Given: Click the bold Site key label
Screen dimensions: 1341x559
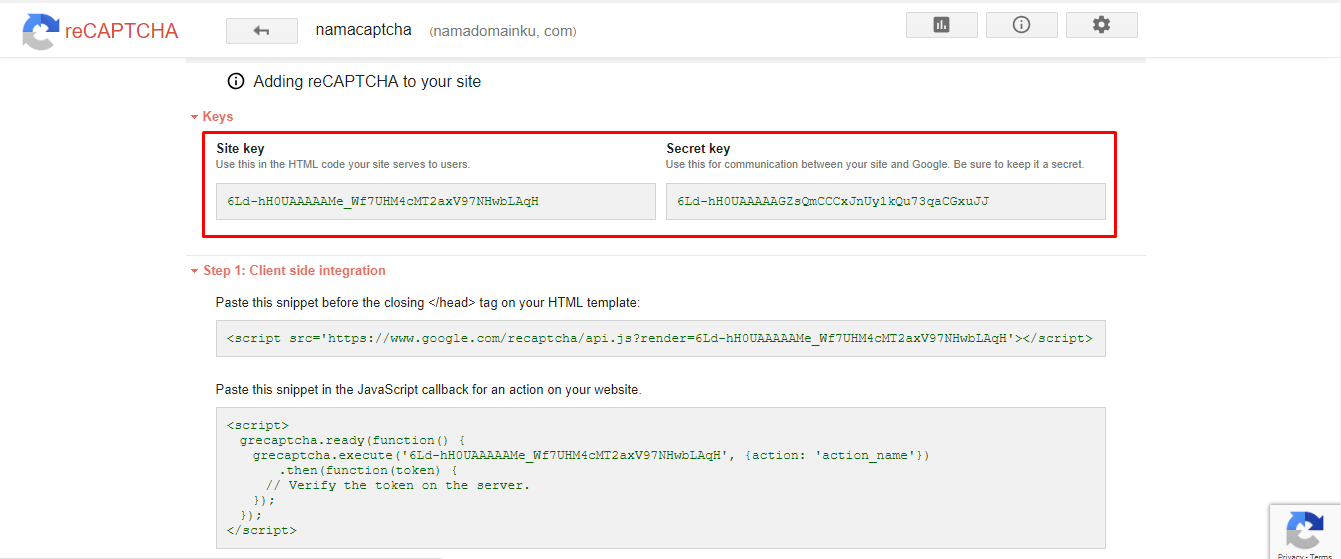Looking at the screenshot, I should pyautogui.click(x=240, y=149).
